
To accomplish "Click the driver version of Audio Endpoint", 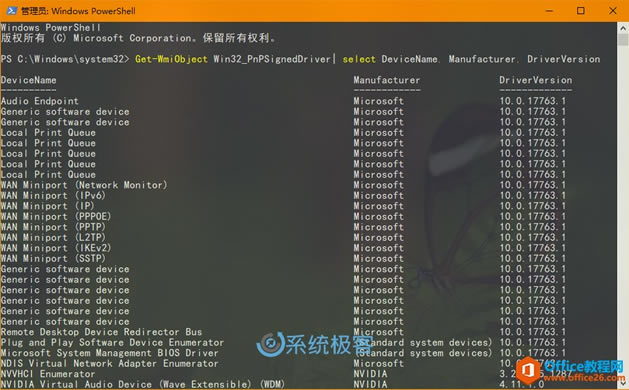I will coord(532,101).
